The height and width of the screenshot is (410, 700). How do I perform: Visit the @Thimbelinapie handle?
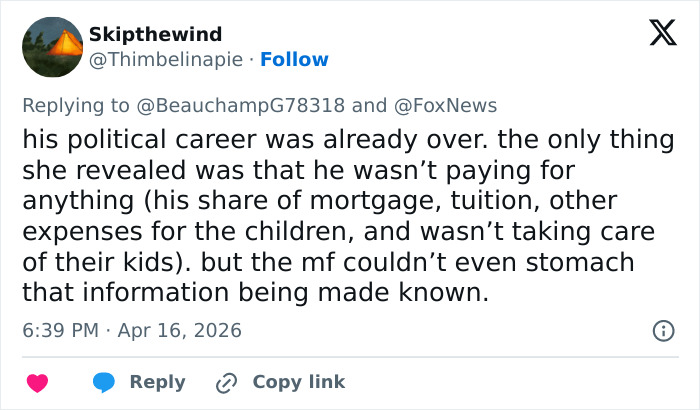[166, 60]
